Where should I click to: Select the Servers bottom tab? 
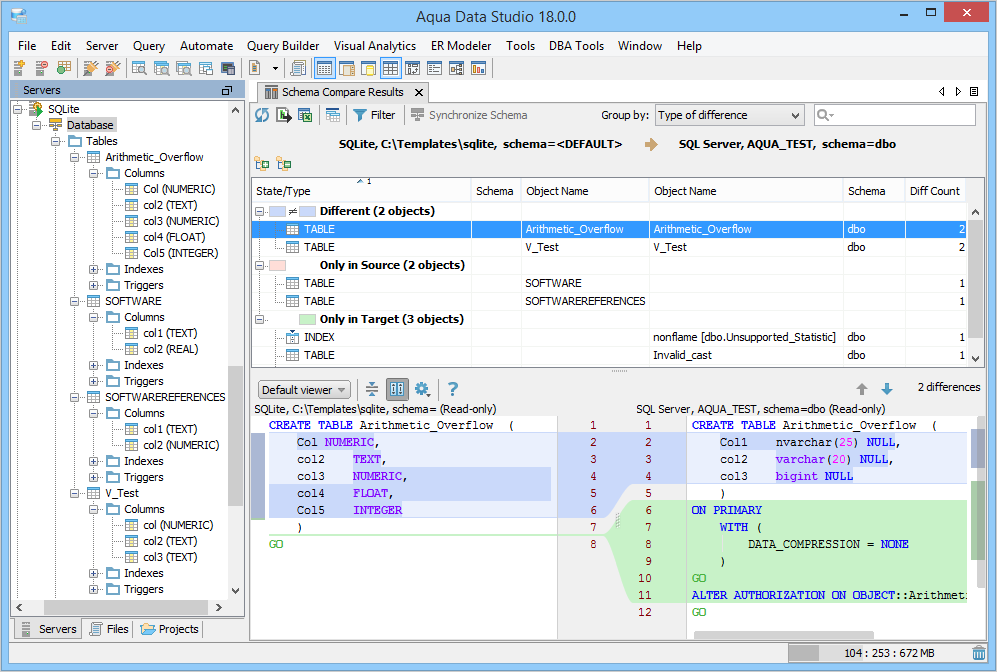50,629
